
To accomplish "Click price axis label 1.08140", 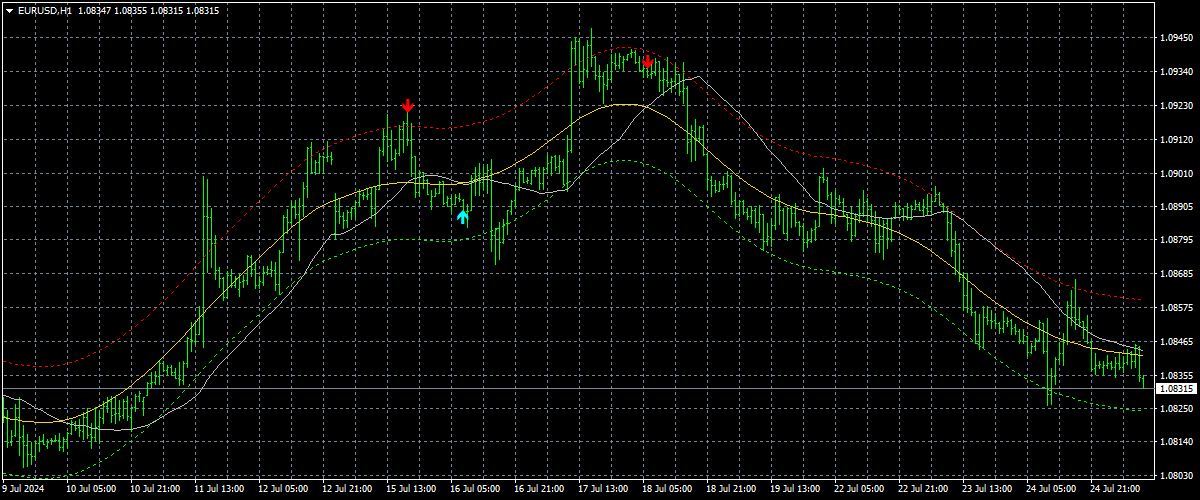I will pyautogui.click(x=1175, y=442).
